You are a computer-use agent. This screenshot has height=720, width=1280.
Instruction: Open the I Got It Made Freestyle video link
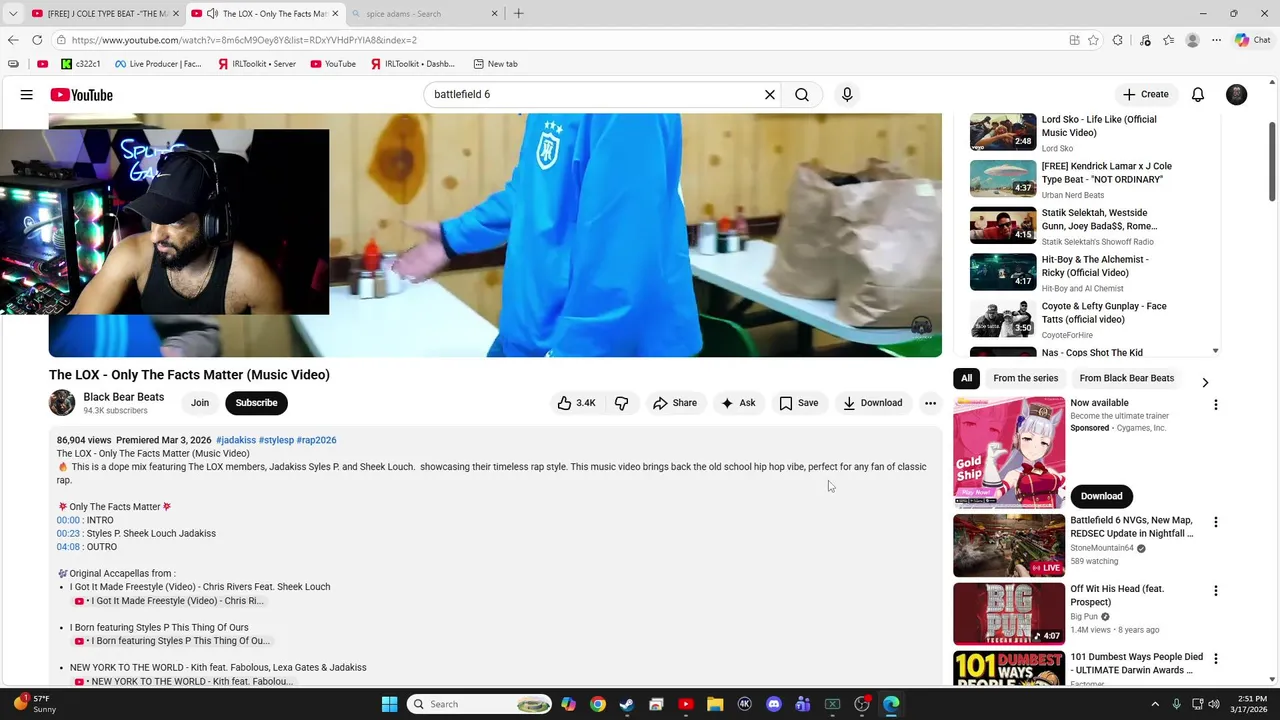(169, 601)
